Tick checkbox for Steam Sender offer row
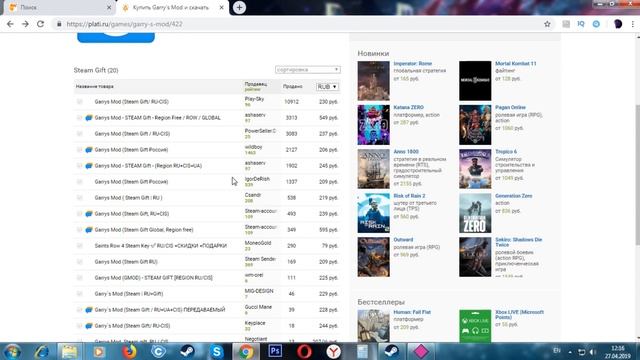Viewport: 640px width, 360px height. [80, 262]
